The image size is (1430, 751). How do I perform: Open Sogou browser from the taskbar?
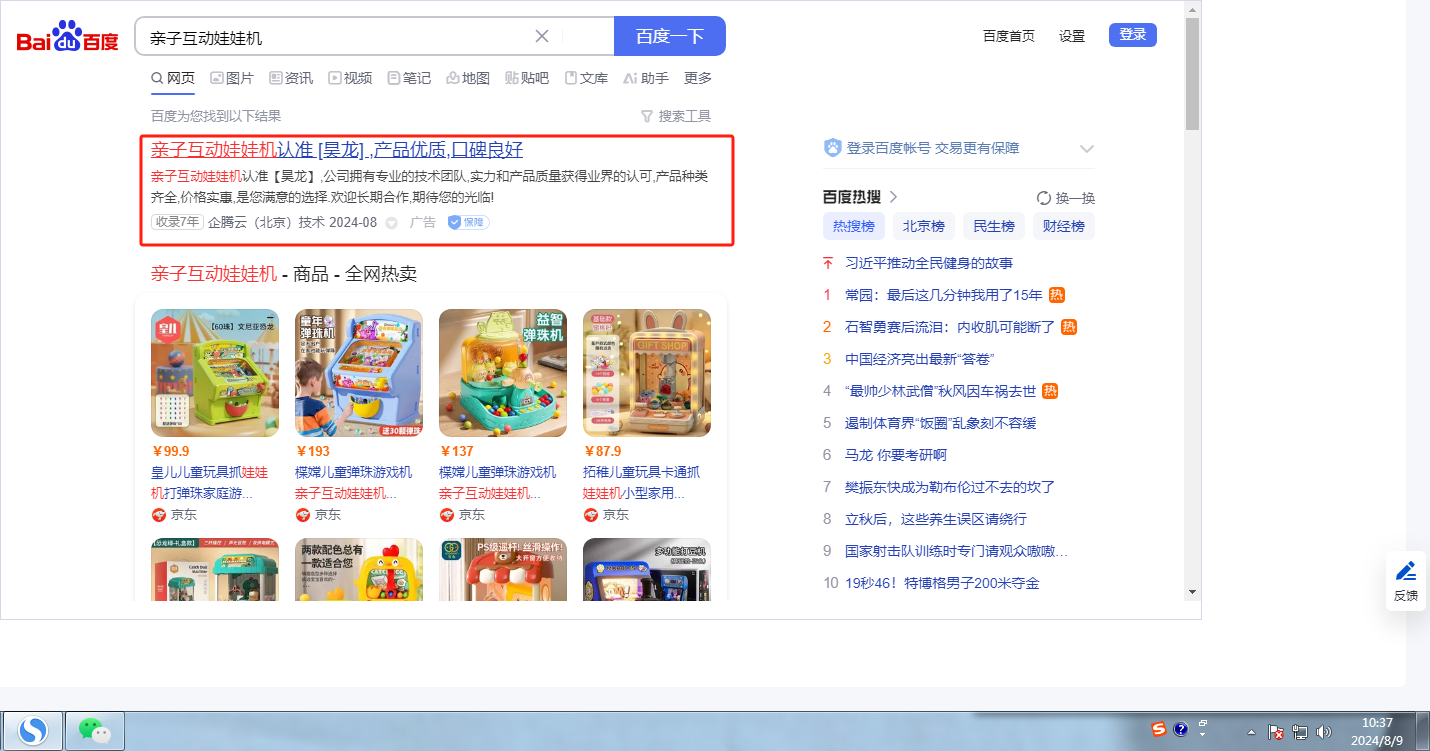point(33,731)
